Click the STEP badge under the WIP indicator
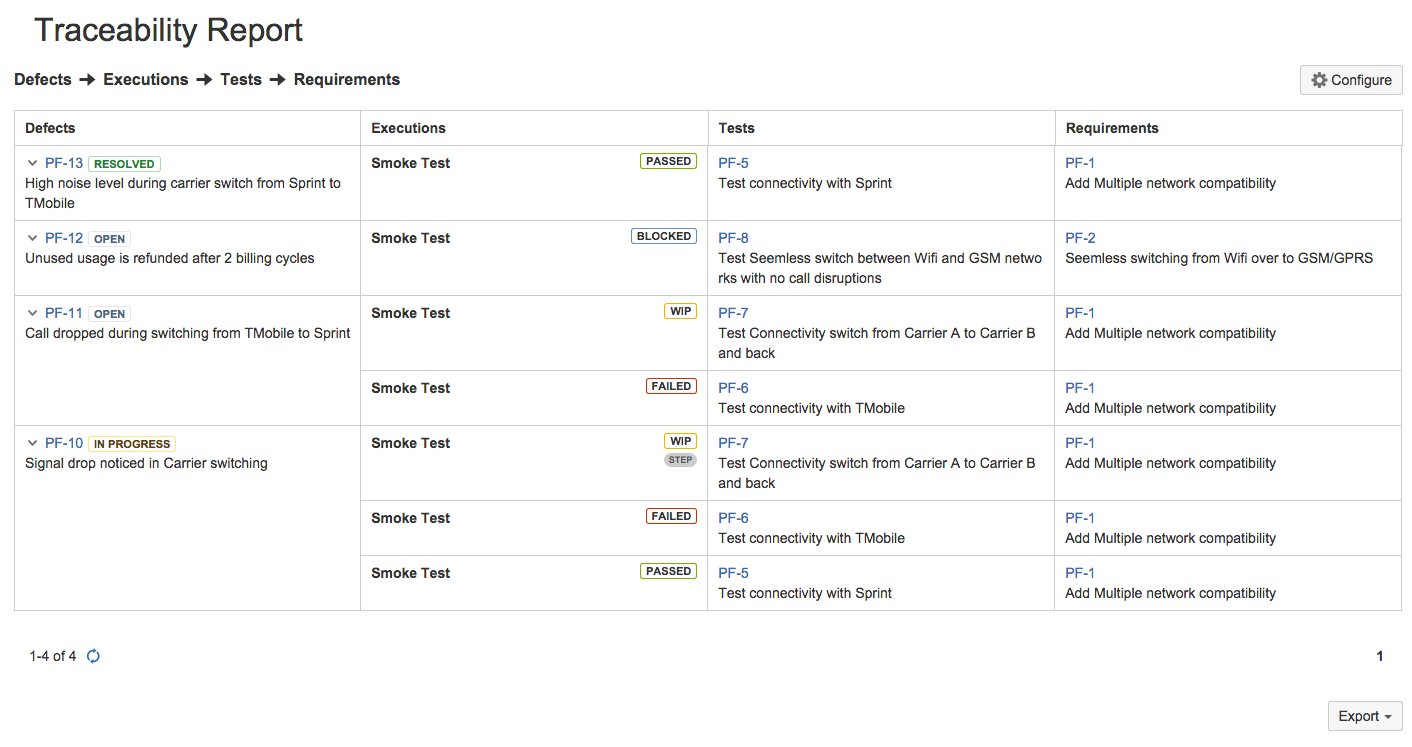 pos(680,459)
